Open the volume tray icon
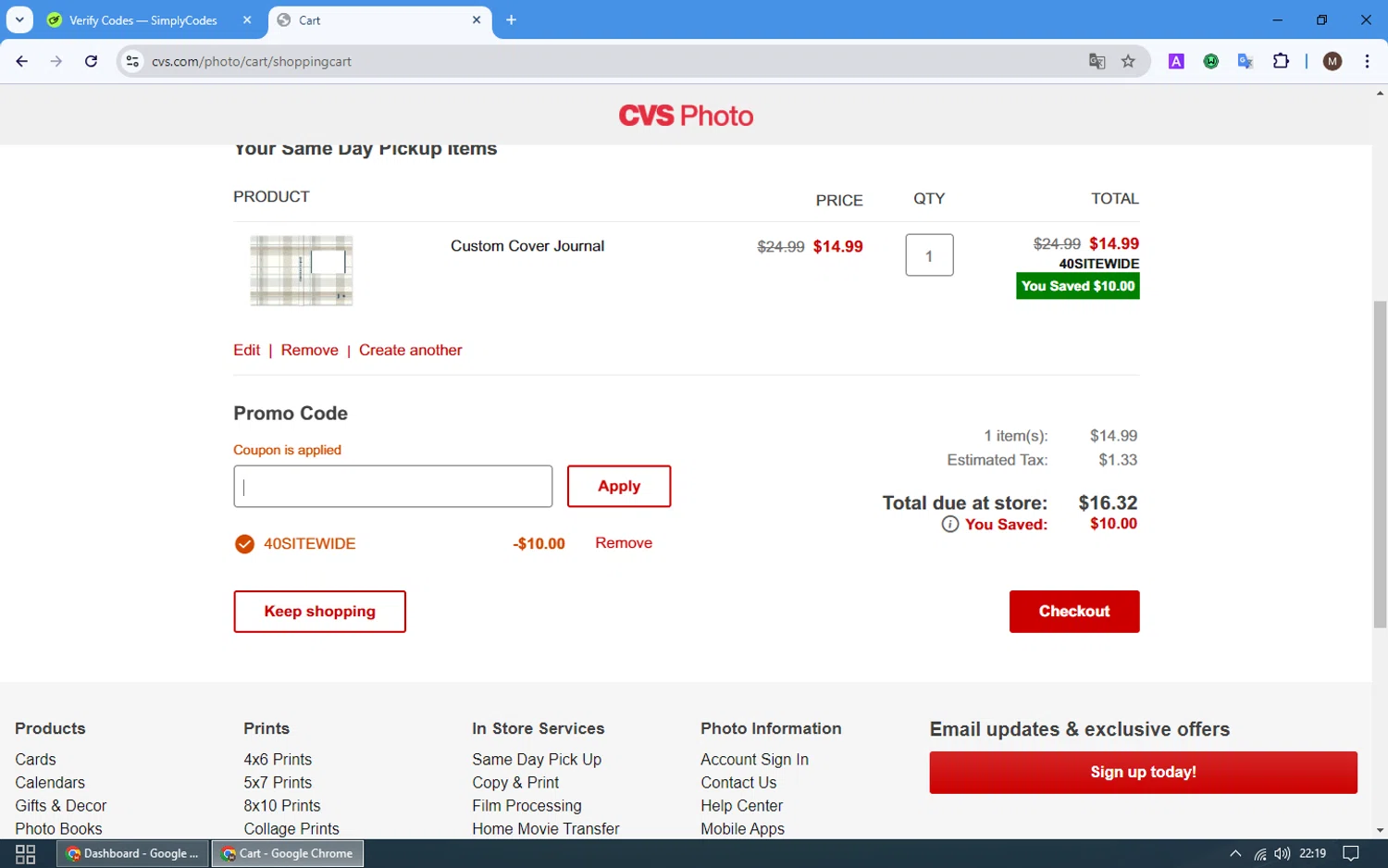This screenshot has height=868, width=1388. [x=1282, y=853]
